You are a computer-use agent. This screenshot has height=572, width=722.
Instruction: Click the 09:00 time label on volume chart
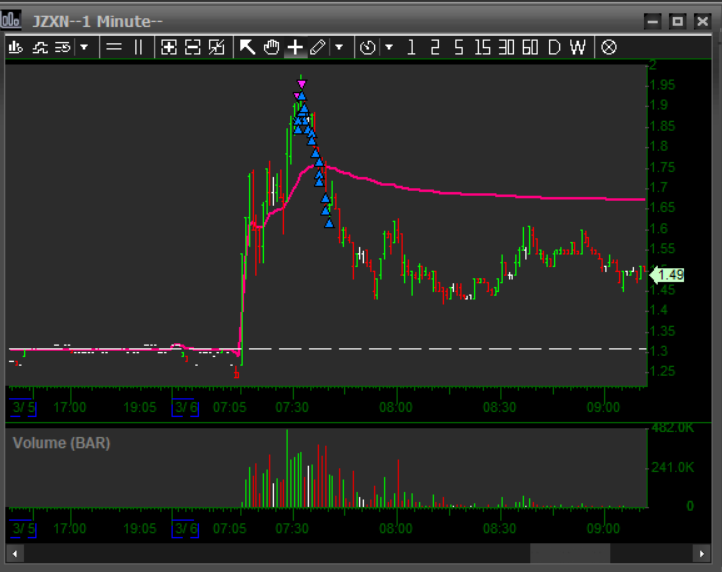(x=603, y=528)
